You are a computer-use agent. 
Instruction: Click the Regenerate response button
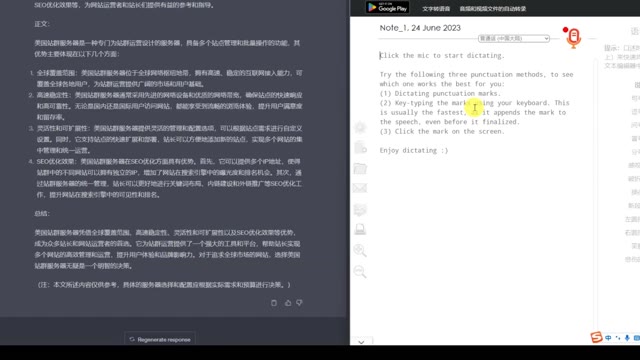(x=160, y=339)
